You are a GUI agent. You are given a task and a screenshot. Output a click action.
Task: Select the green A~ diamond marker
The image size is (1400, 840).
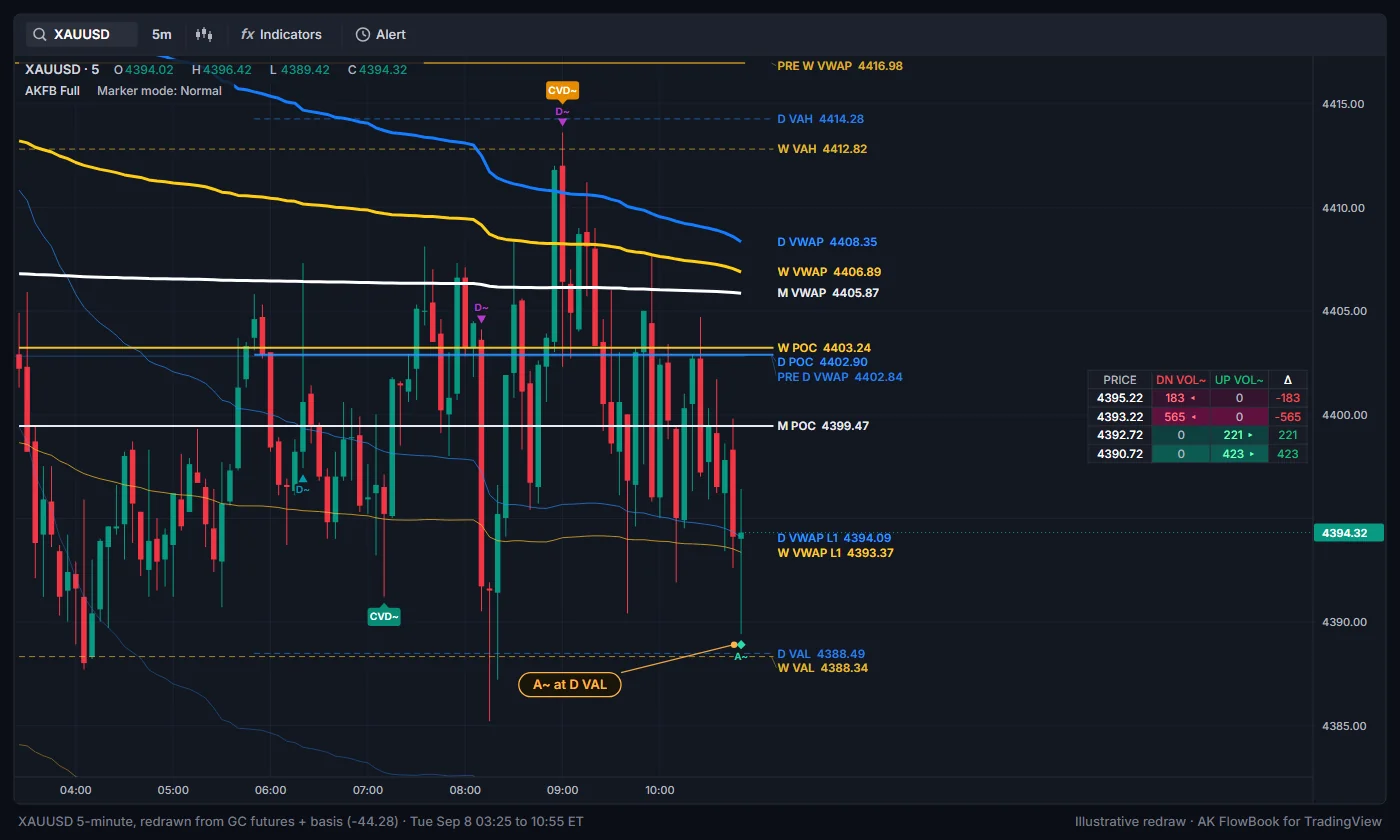tap(741, 645)
